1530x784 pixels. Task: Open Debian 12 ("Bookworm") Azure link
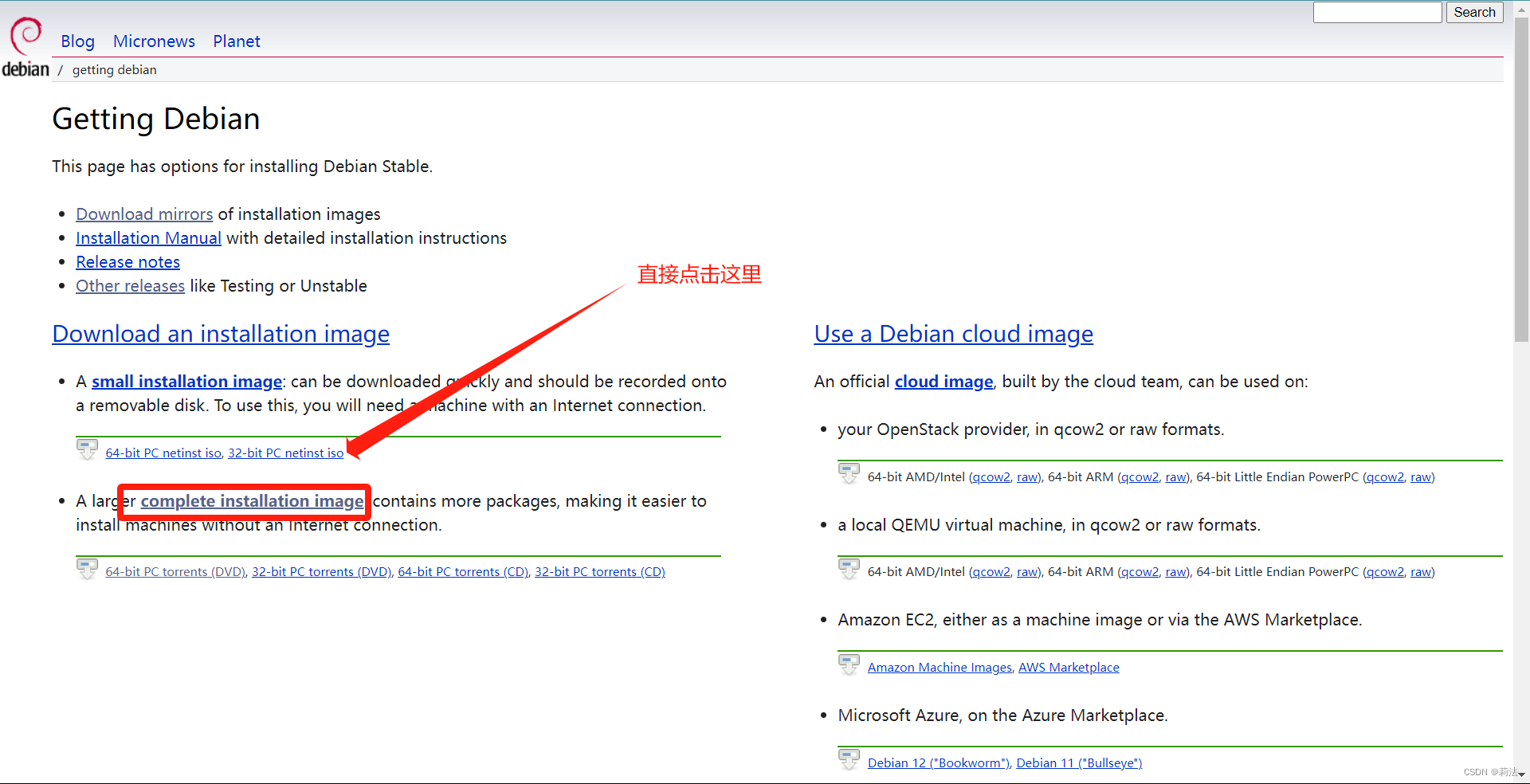pyautogui.click(x=938, y=763)
